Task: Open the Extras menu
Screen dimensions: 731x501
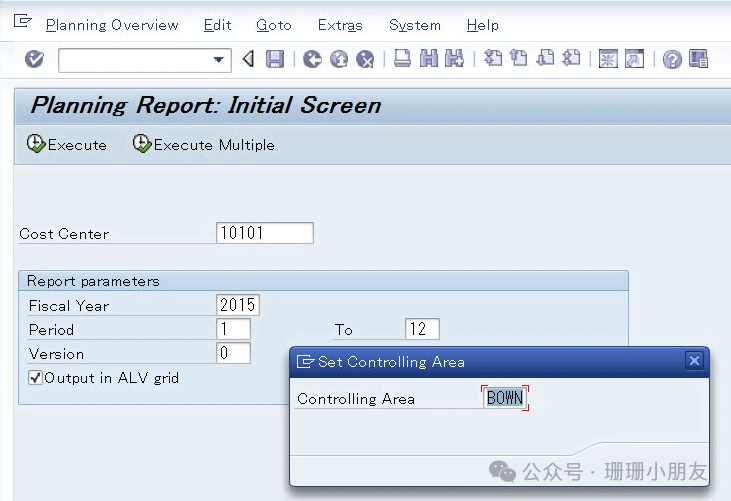Action: (x=340, y=25)
